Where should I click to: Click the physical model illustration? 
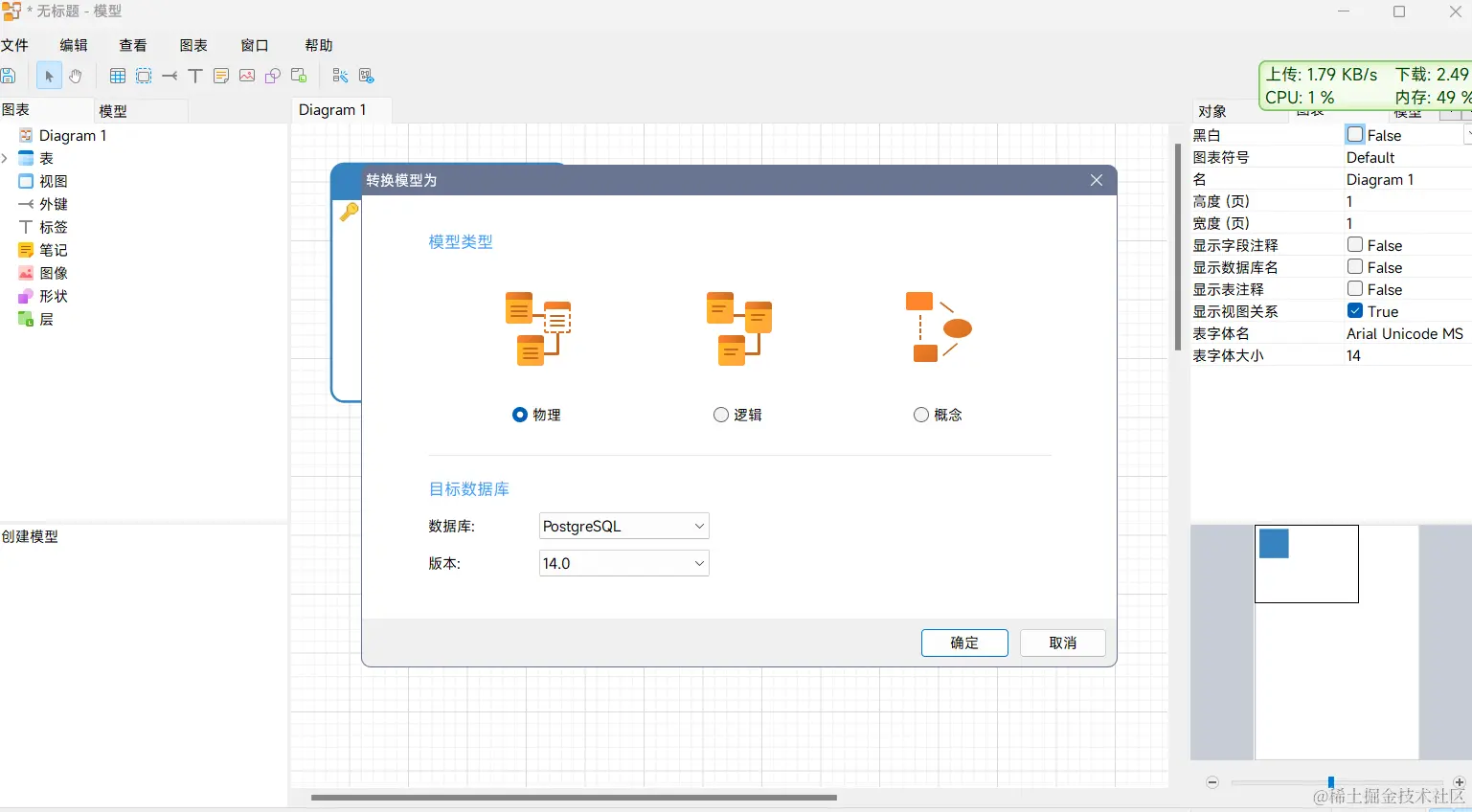[538, 328]
